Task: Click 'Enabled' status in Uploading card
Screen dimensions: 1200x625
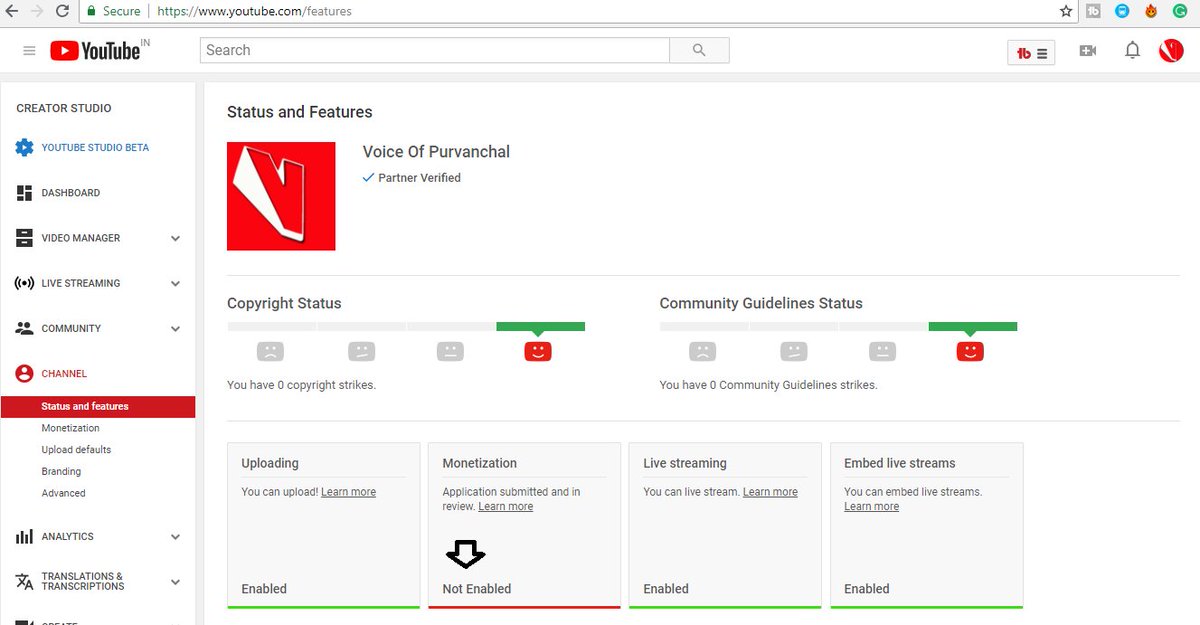Action: [264, 589]
